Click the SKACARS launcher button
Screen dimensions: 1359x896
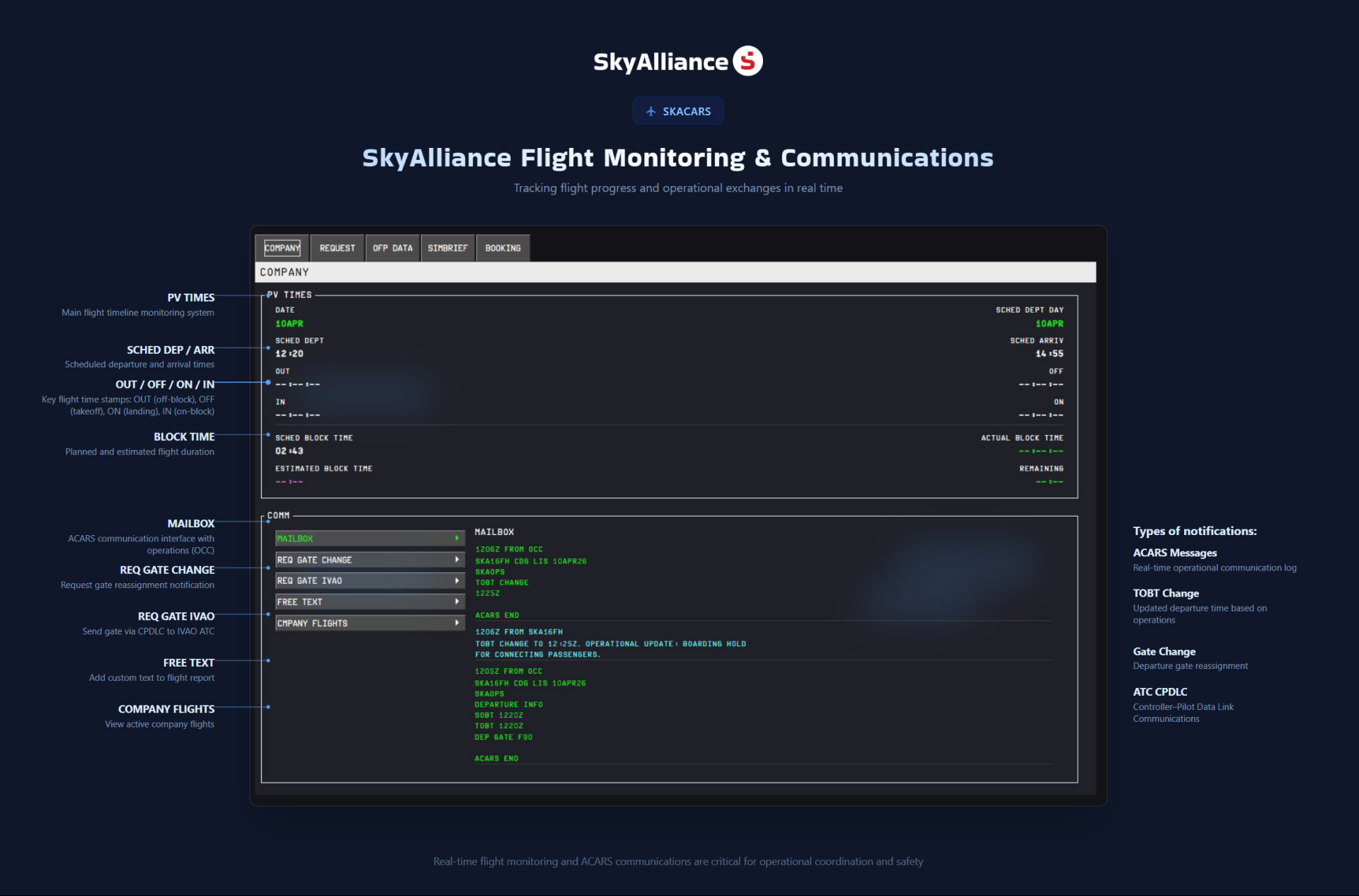pyautogui.click(x=677, y=111)
